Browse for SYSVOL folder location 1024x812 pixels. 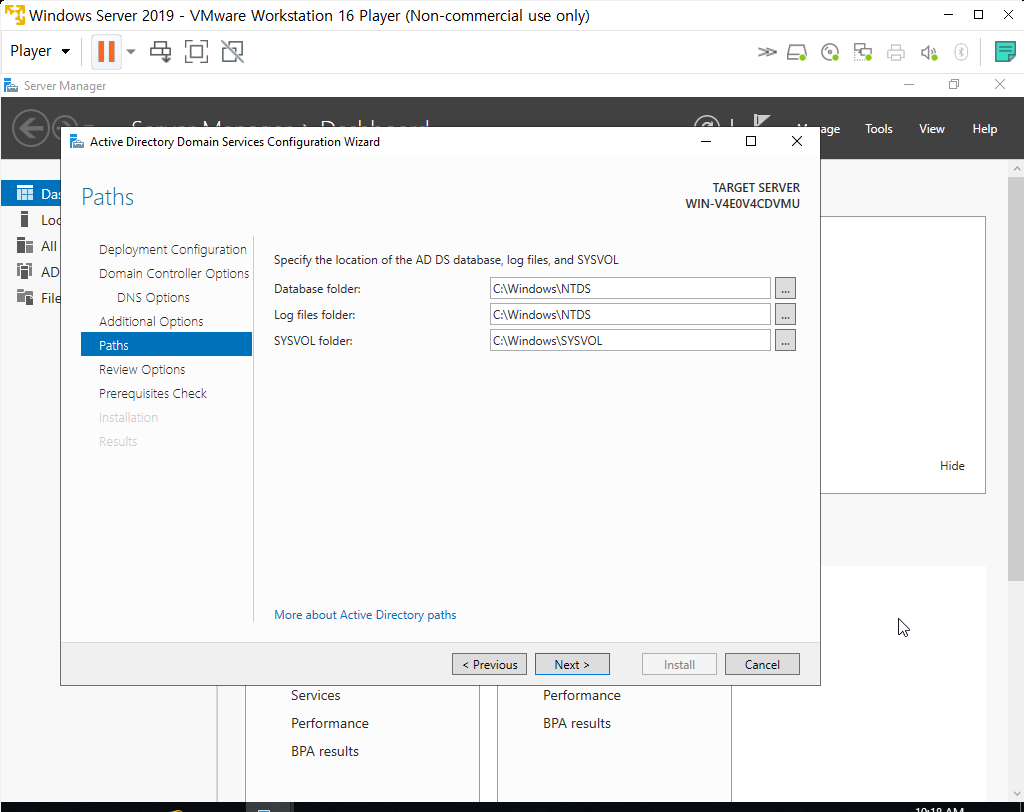(x=785, y=340)
